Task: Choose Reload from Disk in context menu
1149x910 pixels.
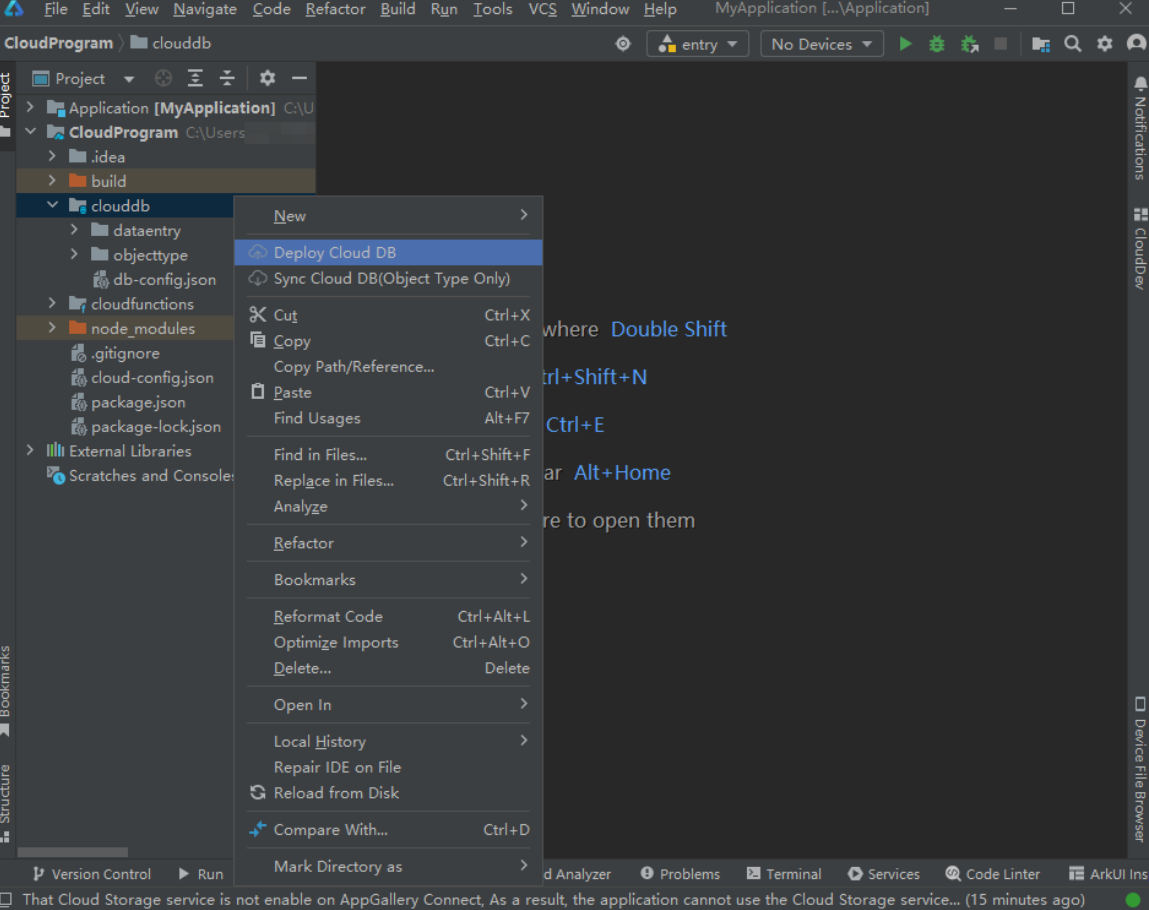Action: click(388, 793)
